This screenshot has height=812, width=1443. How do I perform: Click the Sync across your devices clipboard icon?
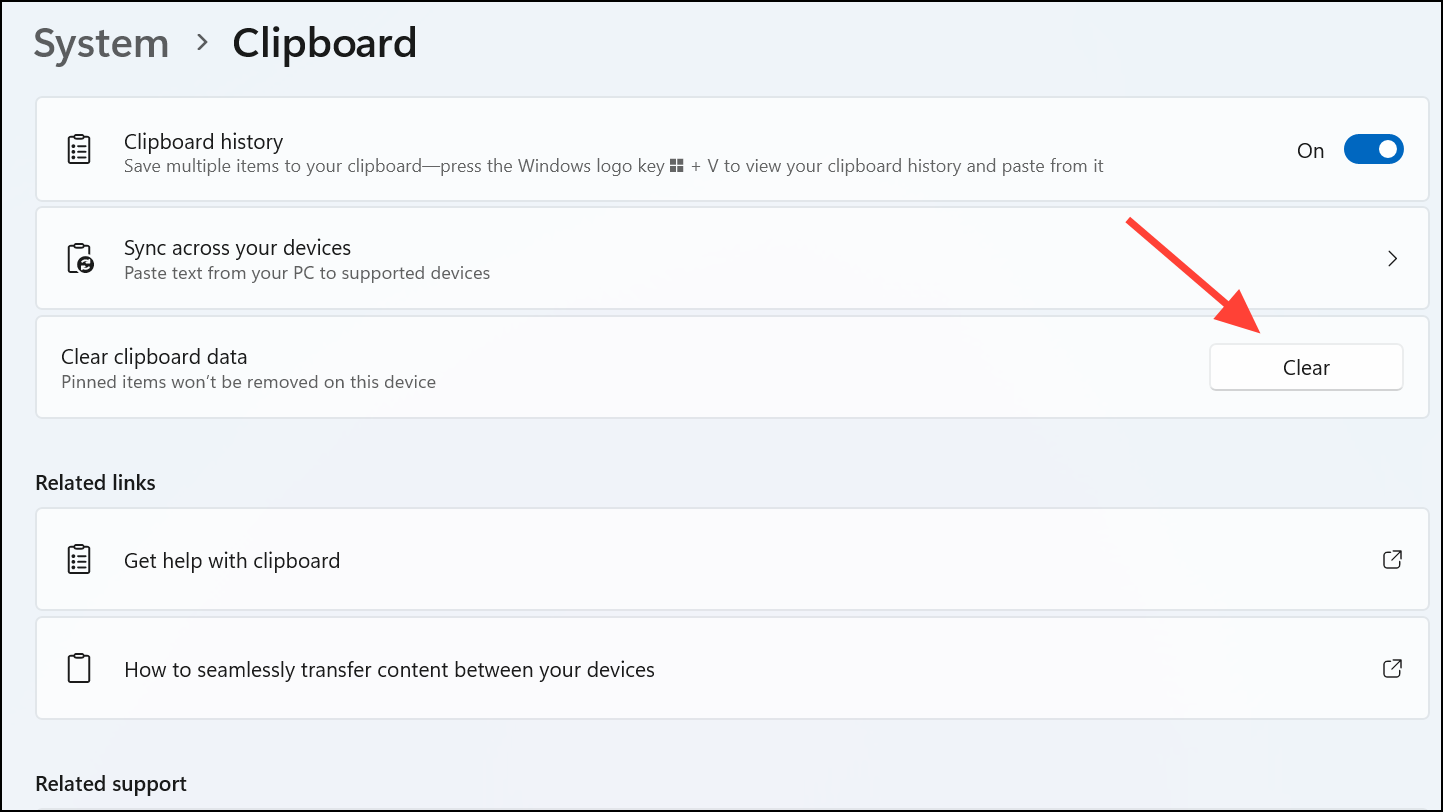click(x=80, y=257)
